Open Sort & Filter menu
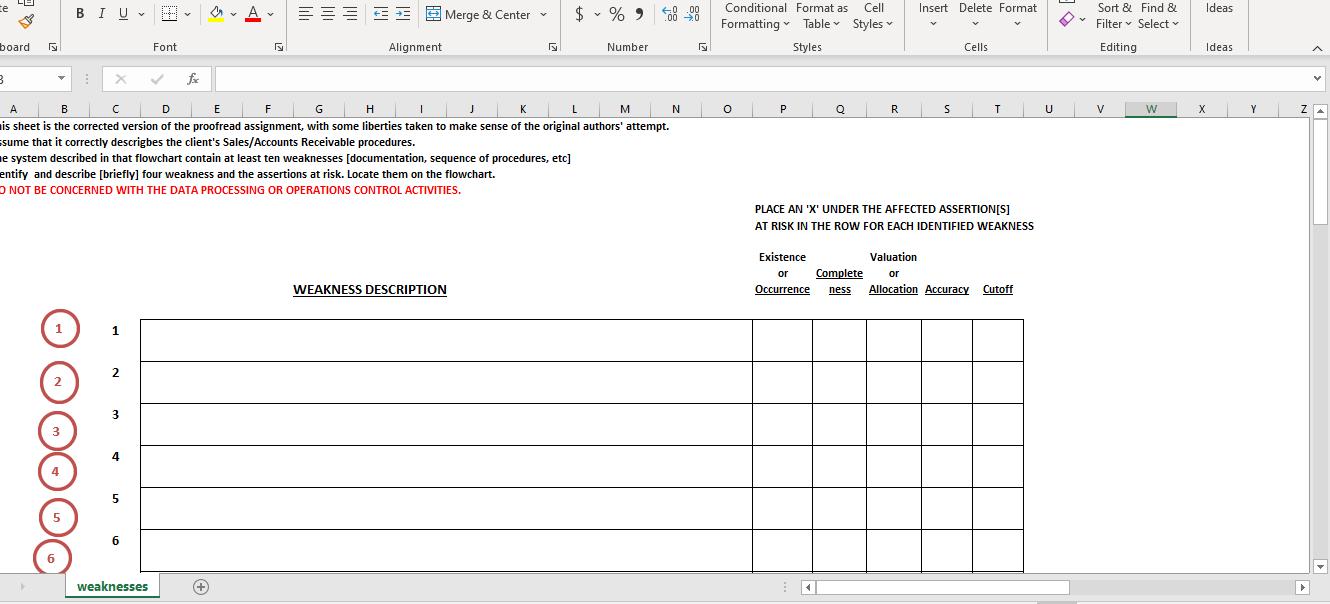The image size is (1330, 604). click(1114, 16)
